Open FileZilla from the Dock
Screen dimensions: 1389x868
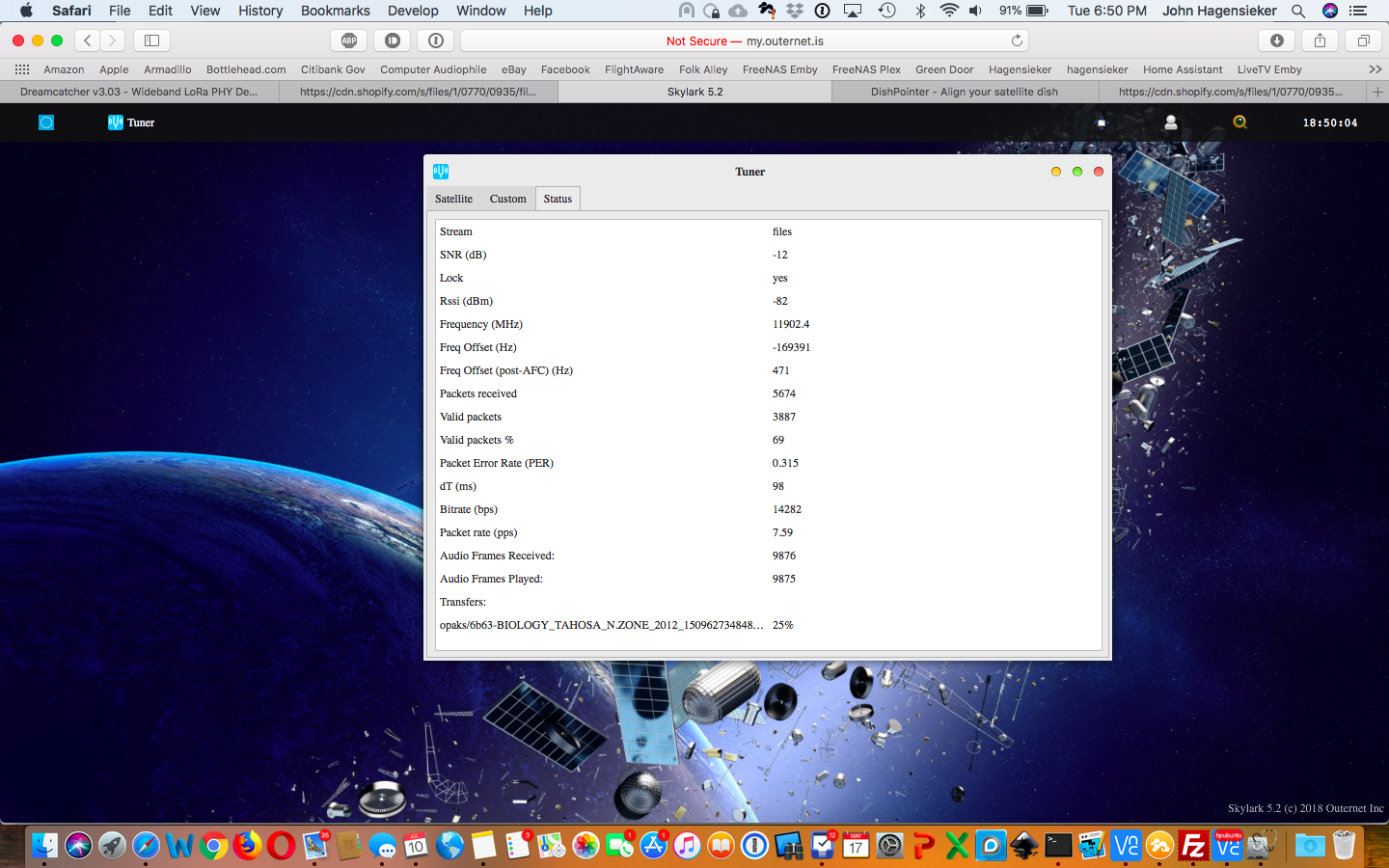(x=1193, y=846)
